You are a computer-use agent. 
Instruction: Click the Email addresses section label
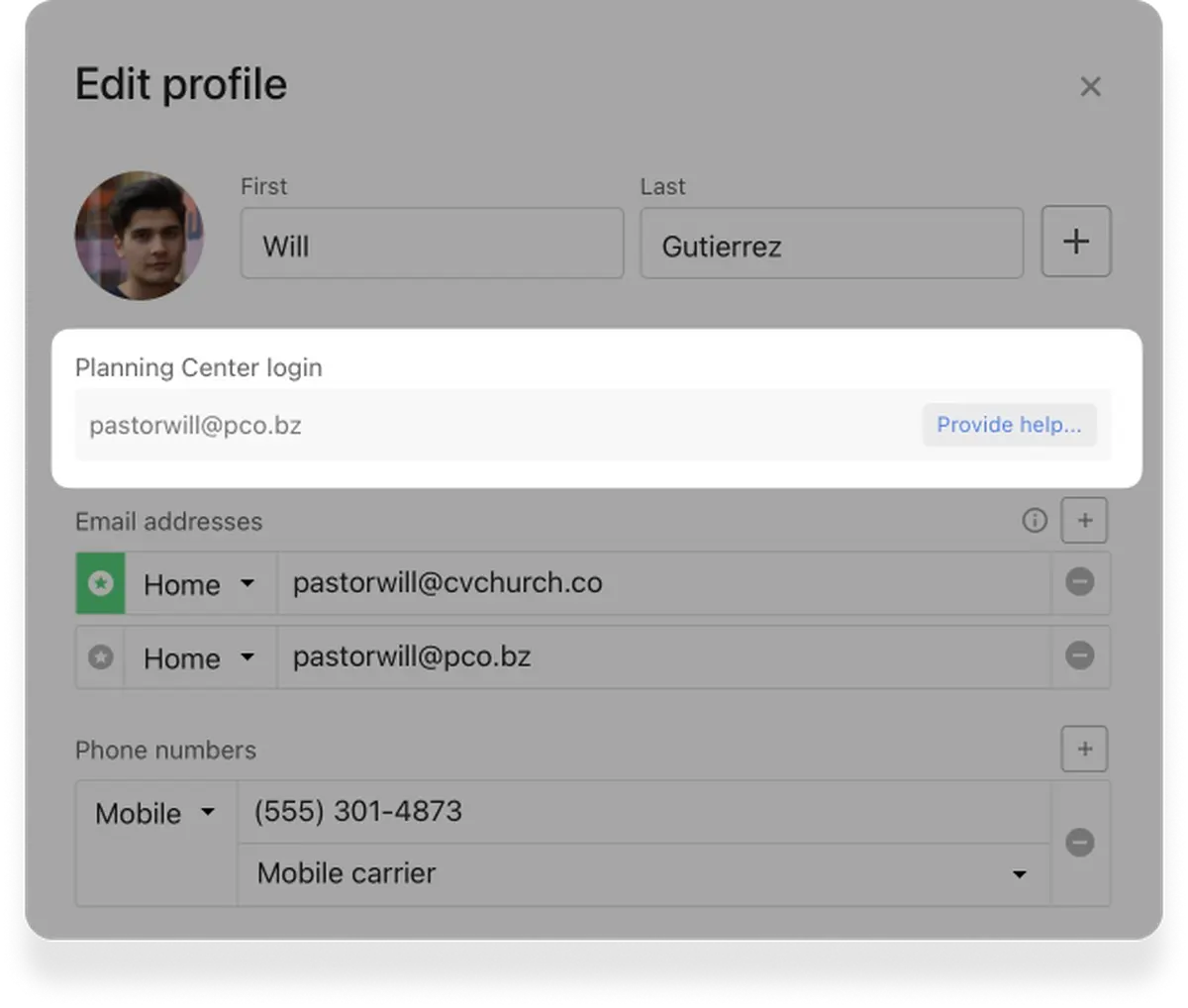click(169, 522)
